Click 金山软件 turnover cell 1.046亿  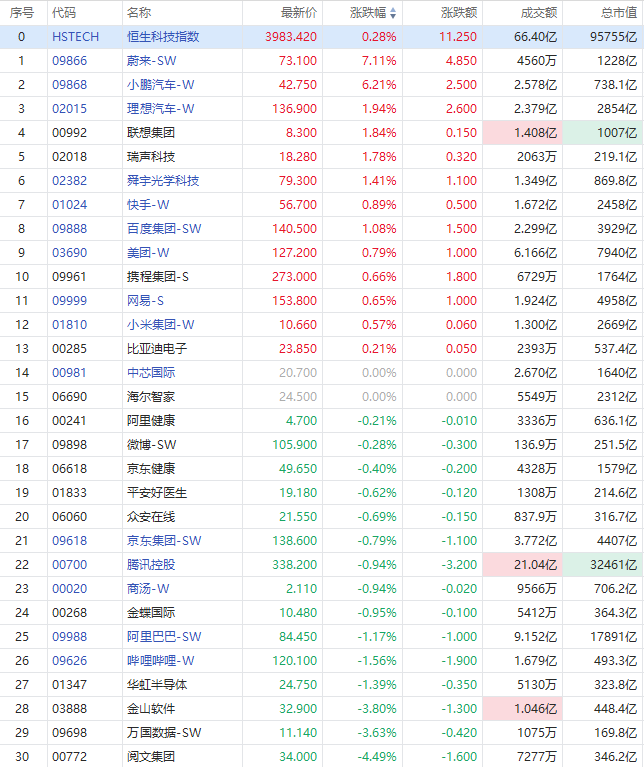click(x=523, y=708)
